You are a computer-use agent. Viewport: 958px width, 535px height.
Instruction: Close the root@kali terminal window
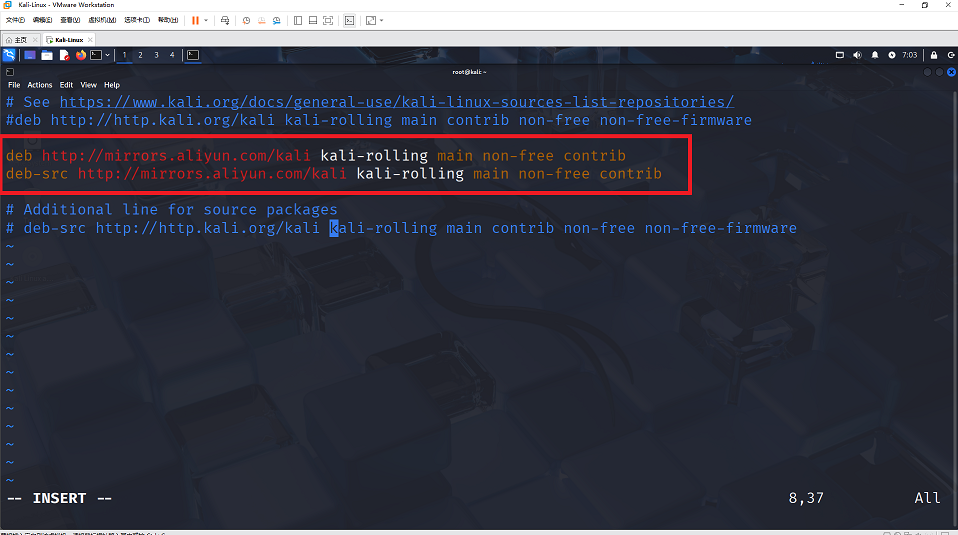(951, 72)
